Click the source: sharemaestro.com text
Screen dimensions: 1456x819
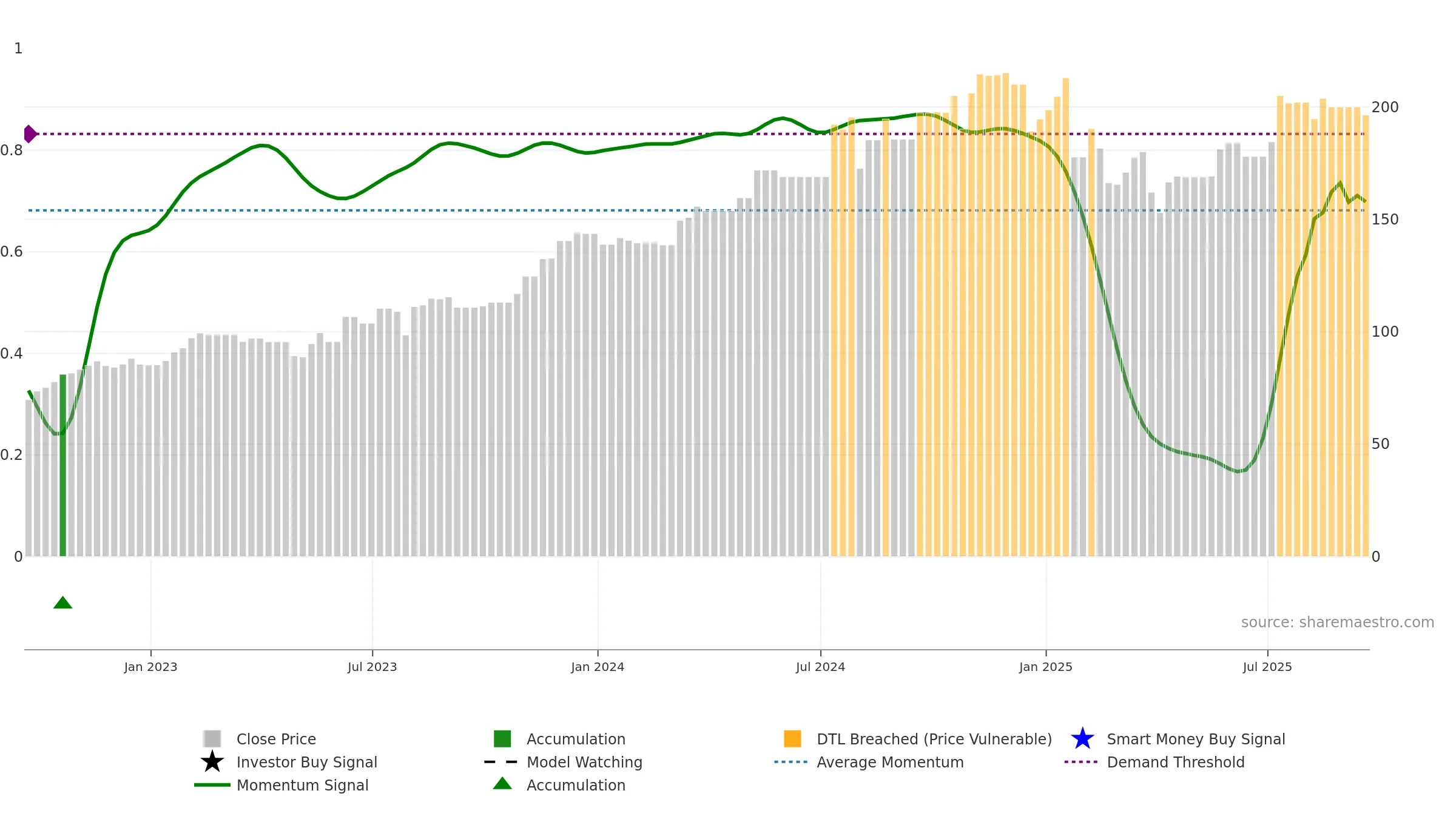(x=1337, y=622)
